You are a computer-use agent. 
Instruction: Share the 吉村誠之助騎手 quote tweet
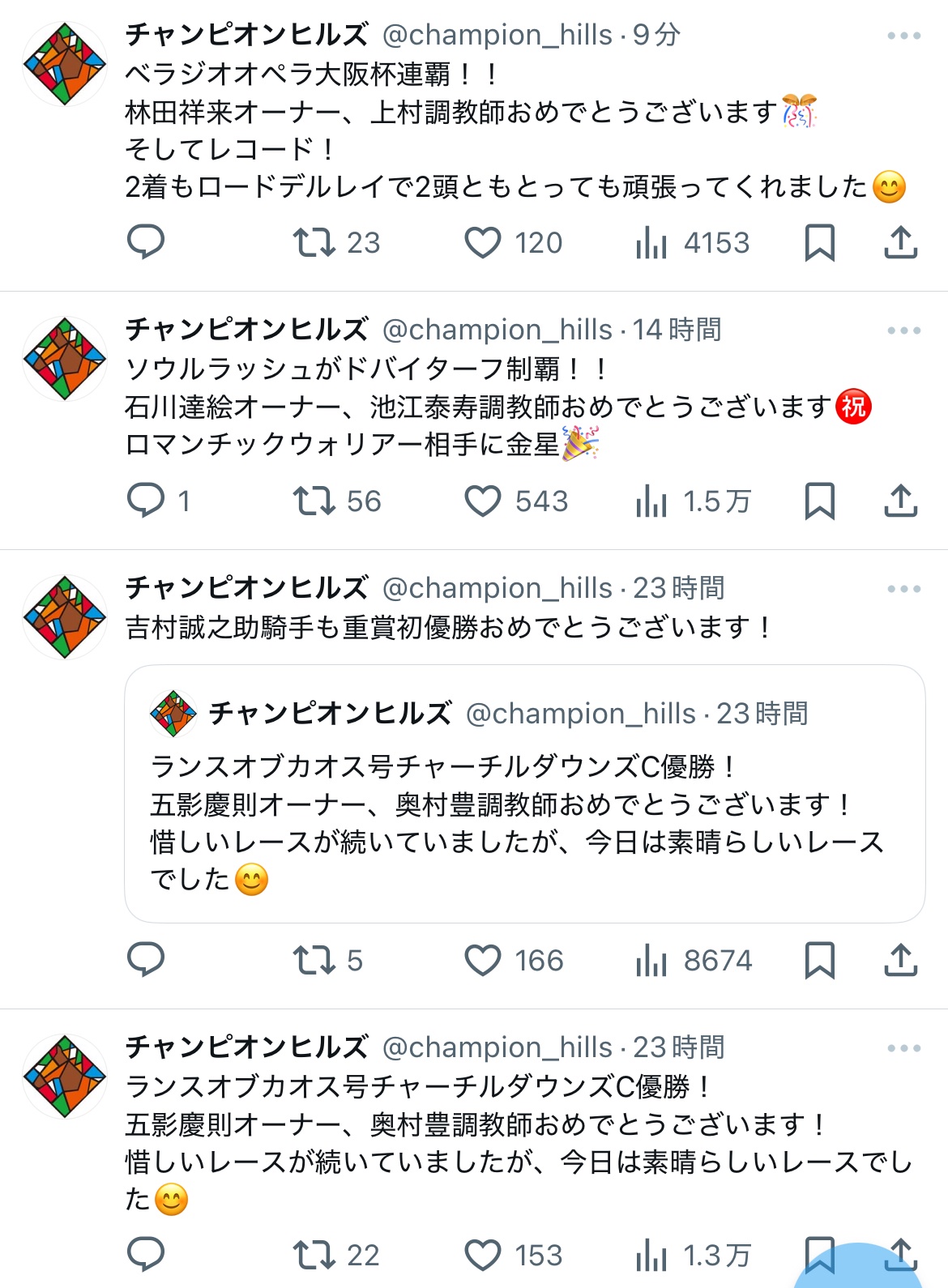(900, 960)
